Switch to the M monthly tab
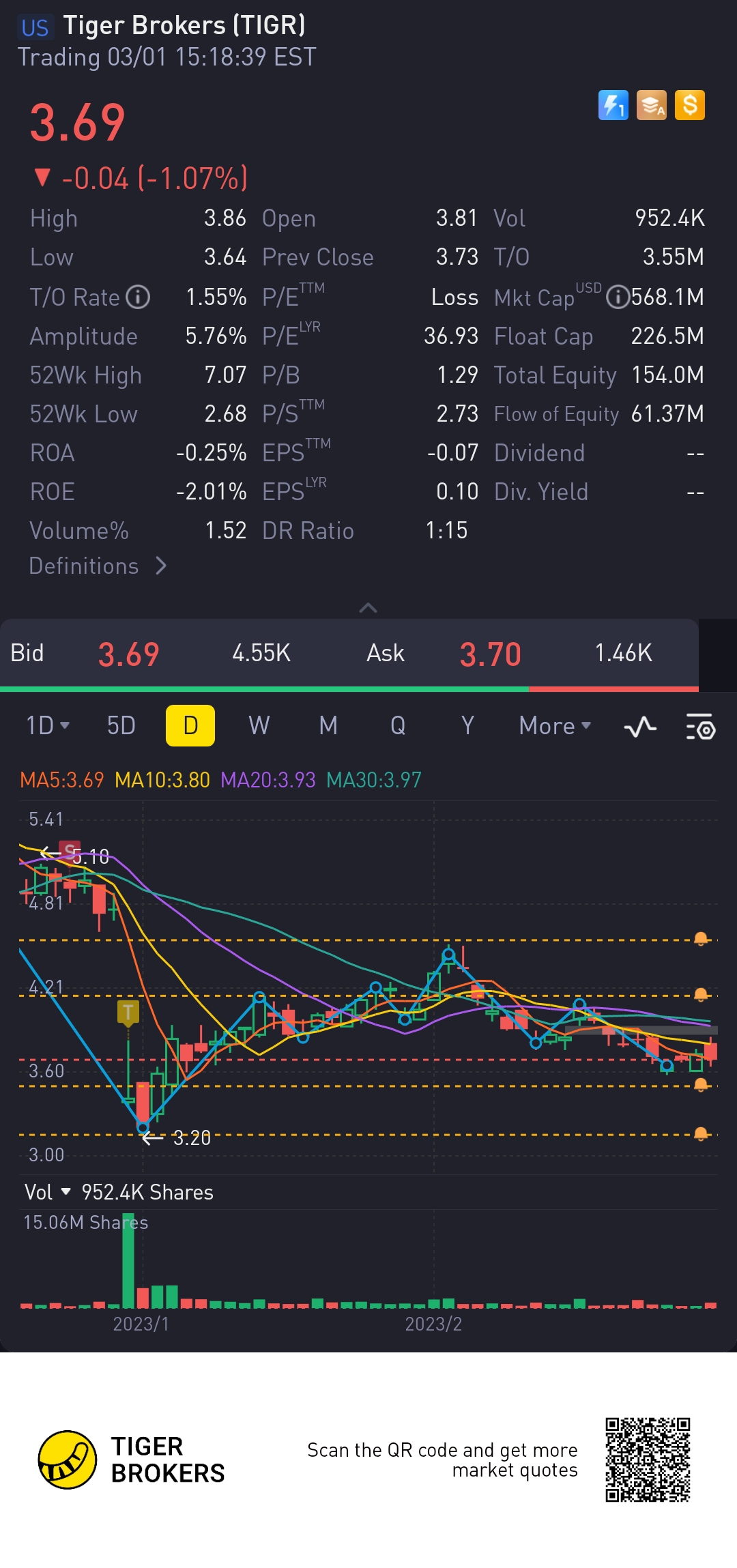The width and height of the screenshot is (737, 1568). point(328,725)
